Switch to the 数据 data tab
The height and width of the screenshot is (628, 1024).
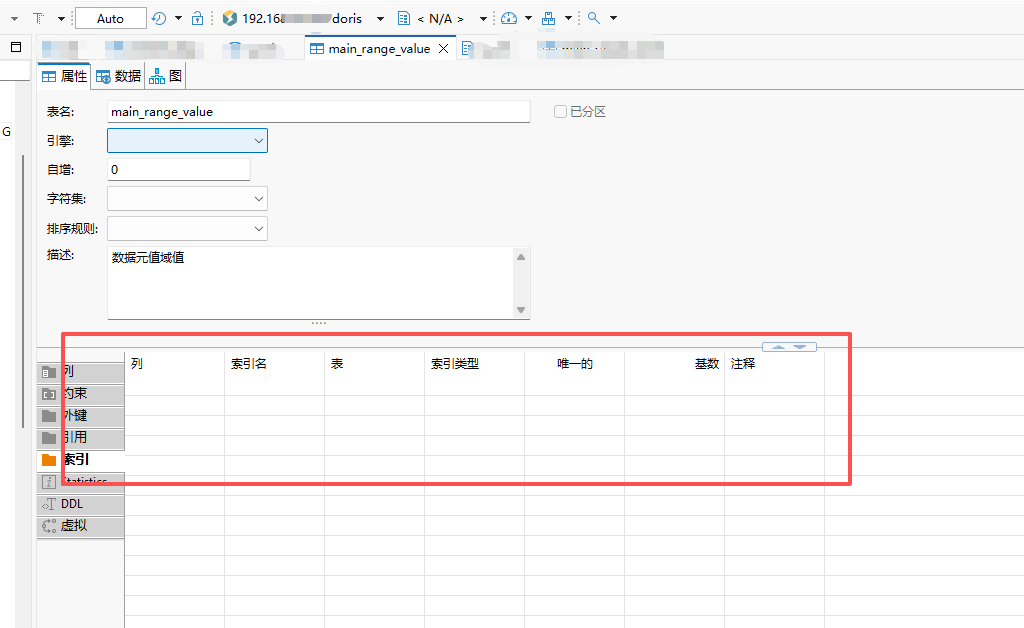pyautogui.click(x=118, y=76)
